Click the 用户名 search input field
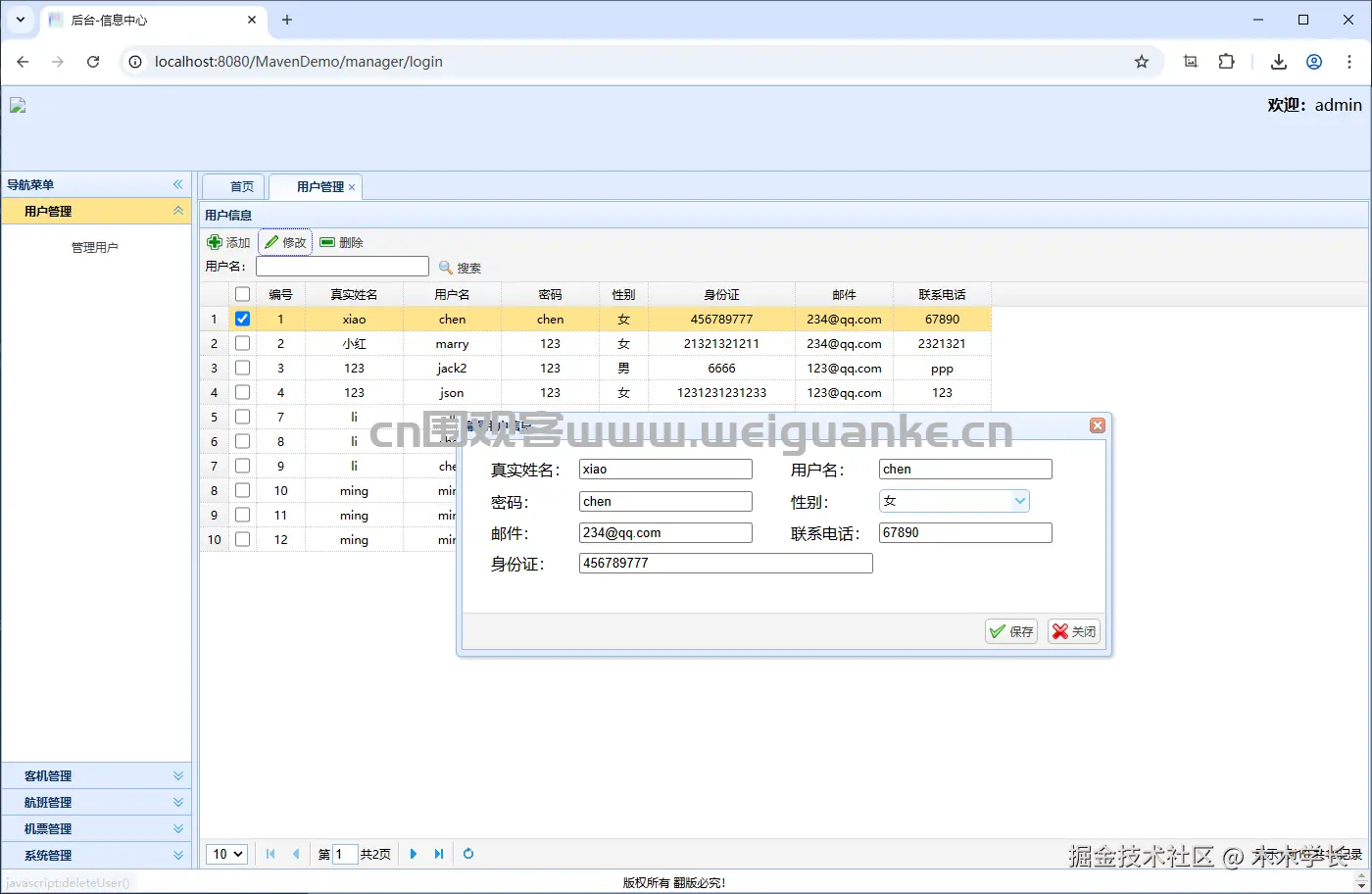Viewport: 1372px width, 894px height. (341, 266)
